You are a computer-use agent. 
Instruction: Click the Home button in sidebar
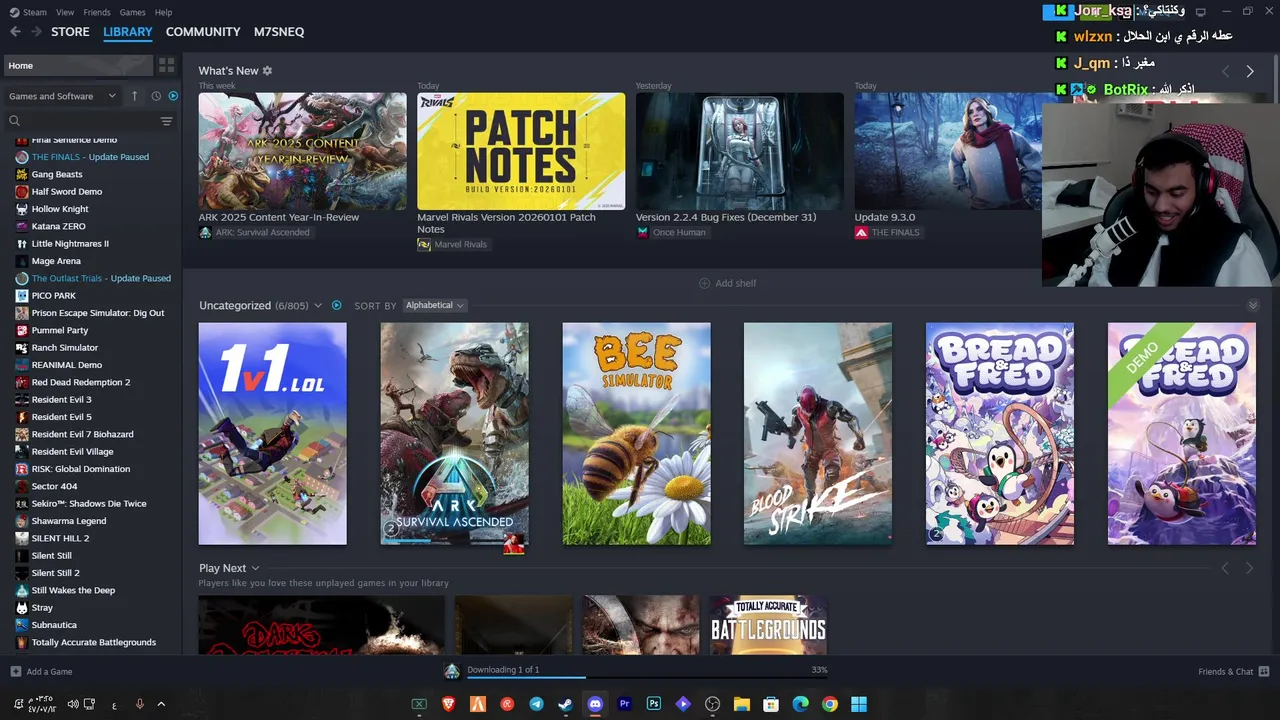point(78,65)
